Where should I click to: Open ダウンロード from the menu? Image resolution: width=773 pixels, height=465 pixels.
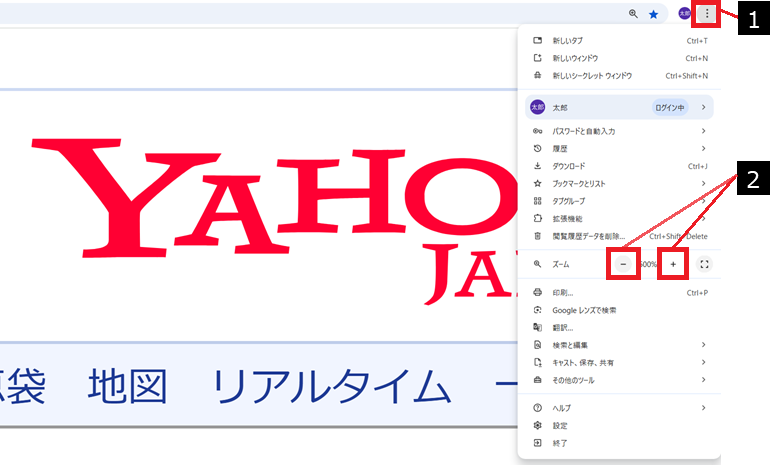pyautogui.click(x=620, y=166)
